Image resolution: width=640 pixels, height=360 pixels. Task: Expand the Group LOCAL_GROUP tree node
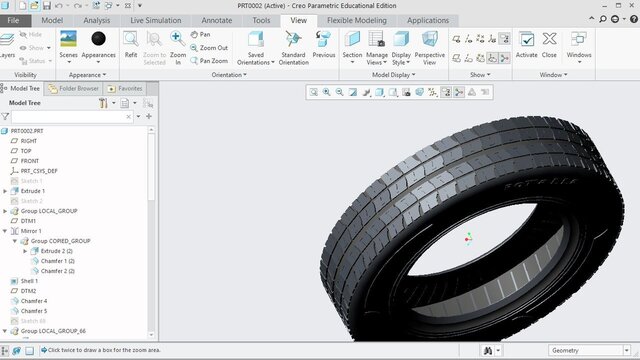click(x=5, y=211)
